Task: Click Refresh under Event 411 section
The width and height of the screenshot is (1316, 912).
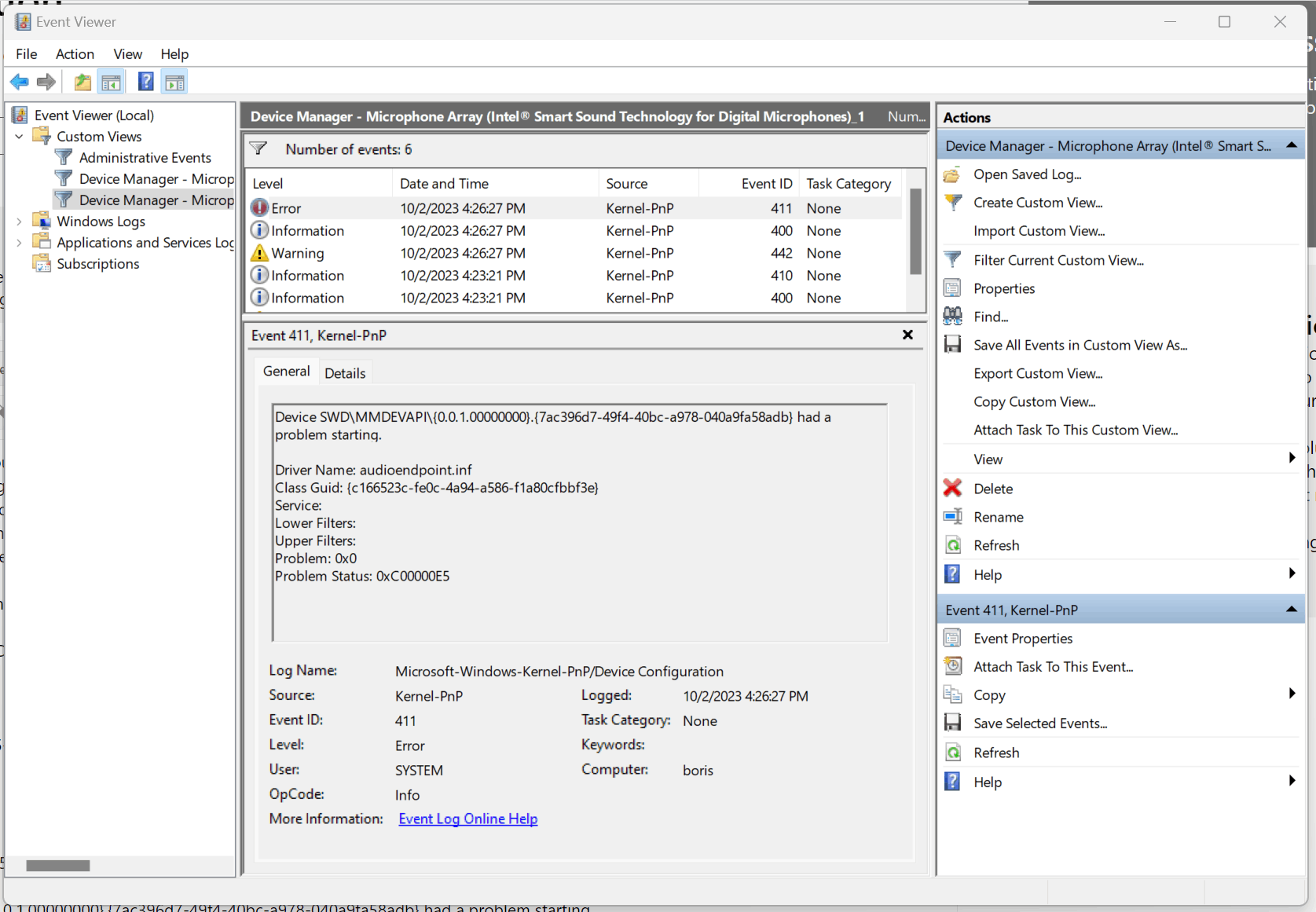Action: pos(996,753)
